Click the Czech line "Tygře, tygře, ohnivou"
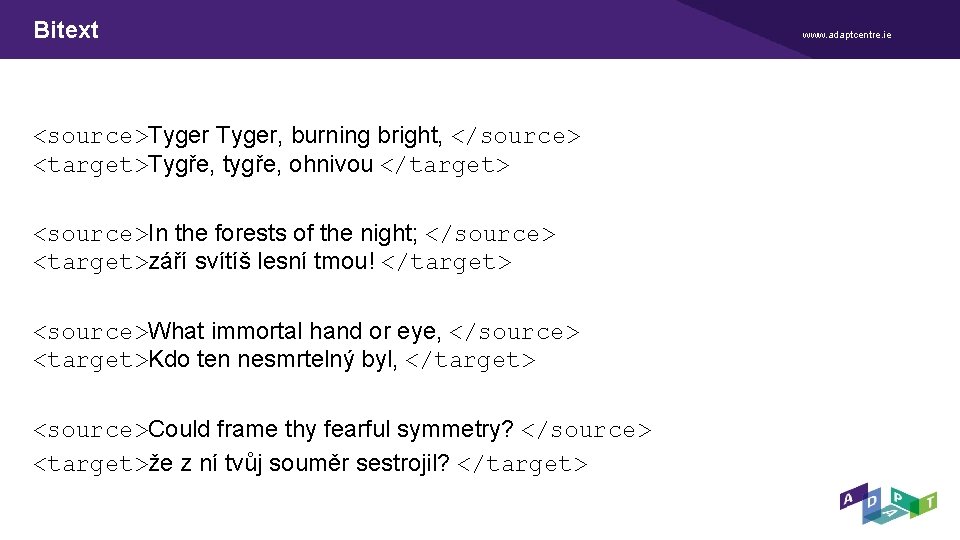This screenshot has width=960, height=540. pyautogui.click(x=261, y=163)
